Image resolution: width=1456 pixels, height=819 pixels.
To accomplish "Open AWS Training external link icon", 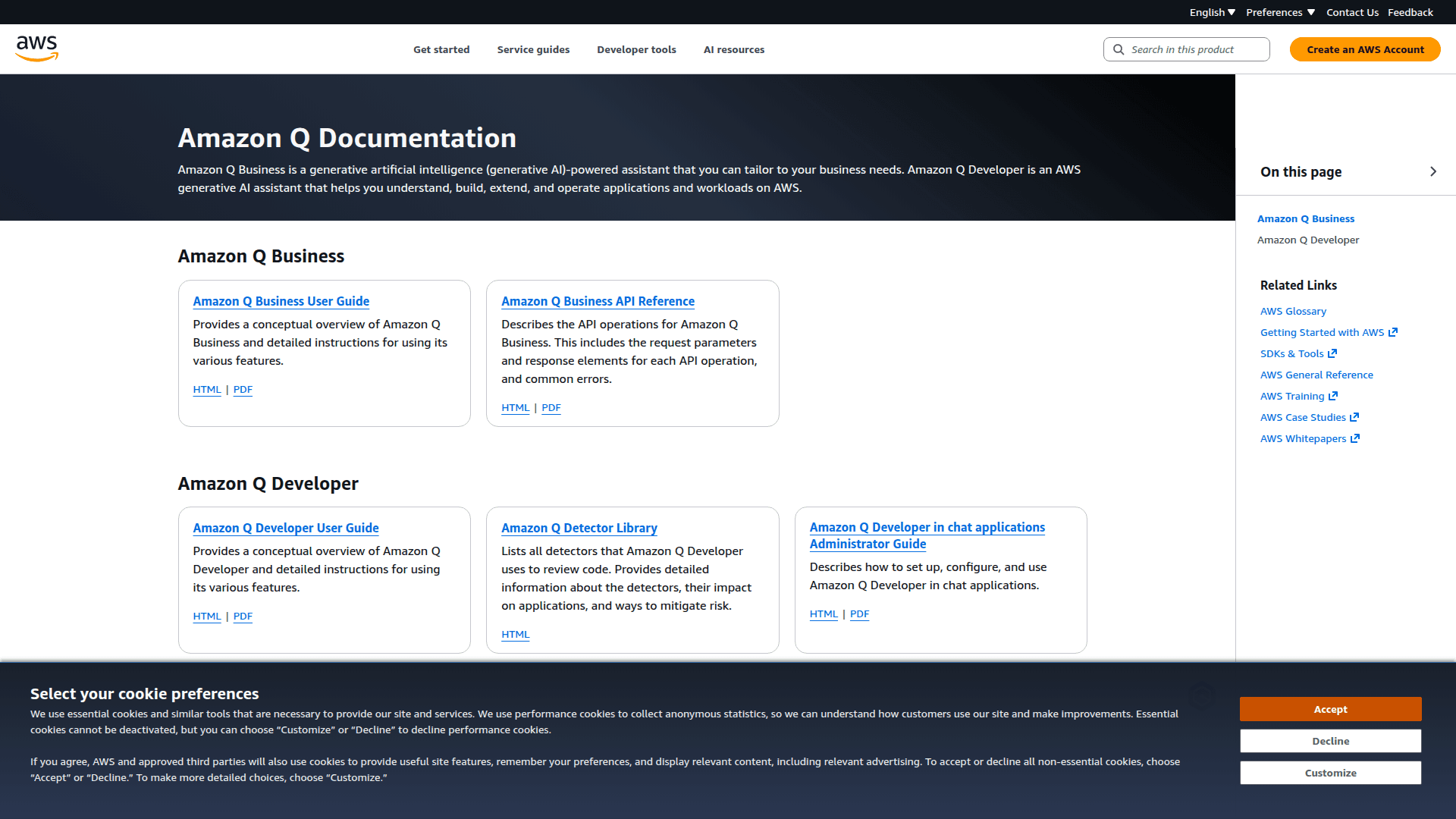I will [x=1333, y=395].
